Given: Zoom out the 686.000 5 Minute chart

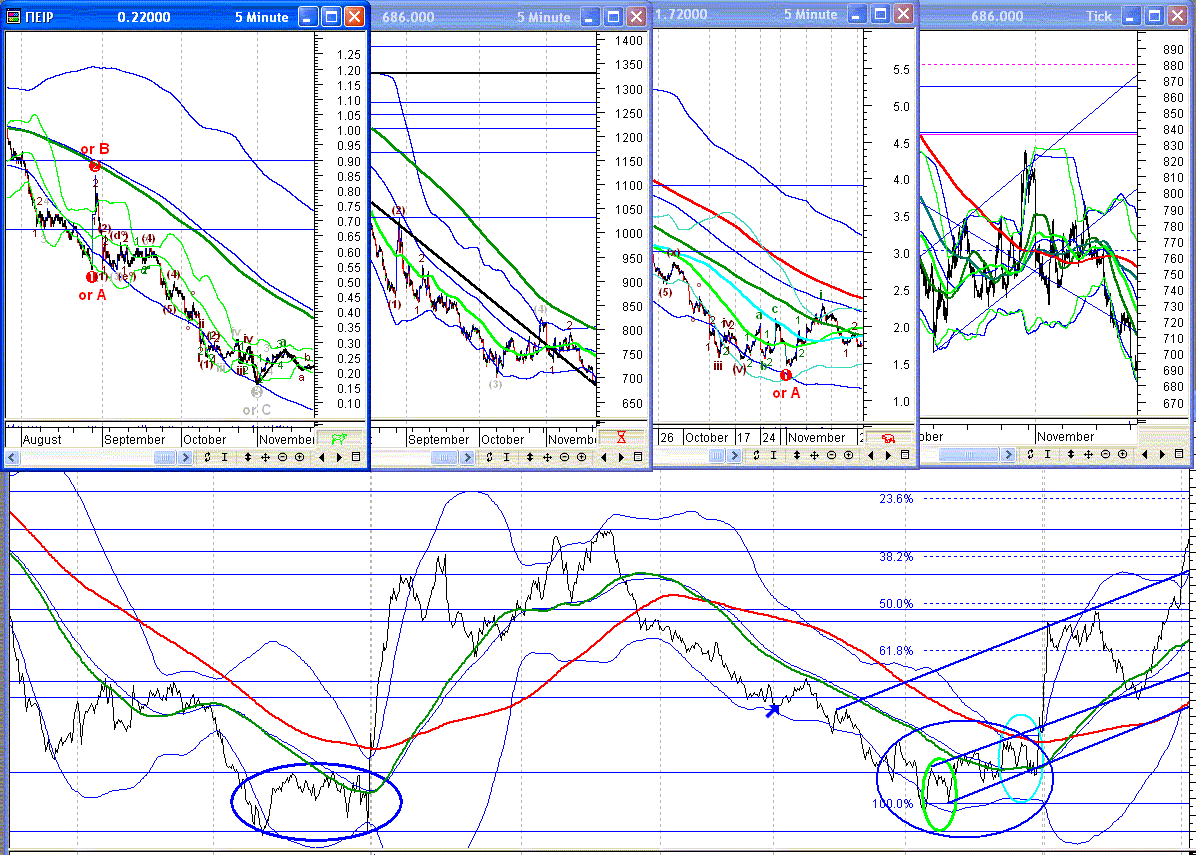Looking at the screenshot, I should 564,457.
